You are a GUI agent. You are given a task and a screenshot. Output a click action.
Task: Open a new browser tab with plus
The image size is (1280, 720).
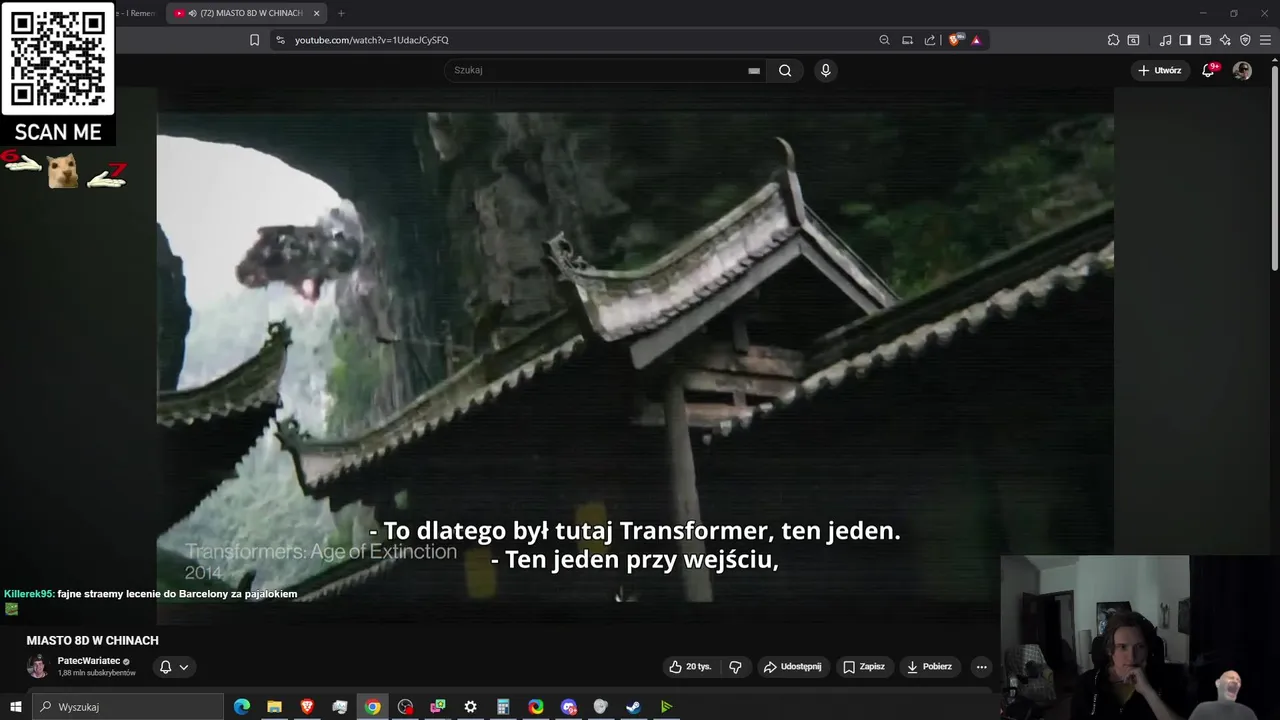pos(341,13)
